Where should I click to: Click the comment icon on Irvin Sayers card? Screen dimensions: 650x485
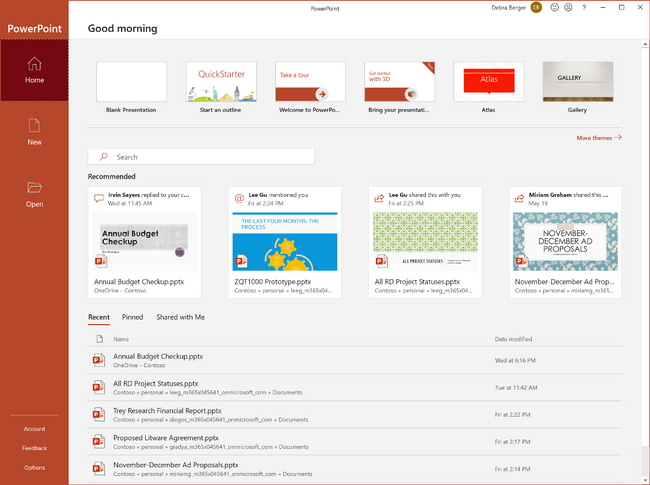[99, 198]
